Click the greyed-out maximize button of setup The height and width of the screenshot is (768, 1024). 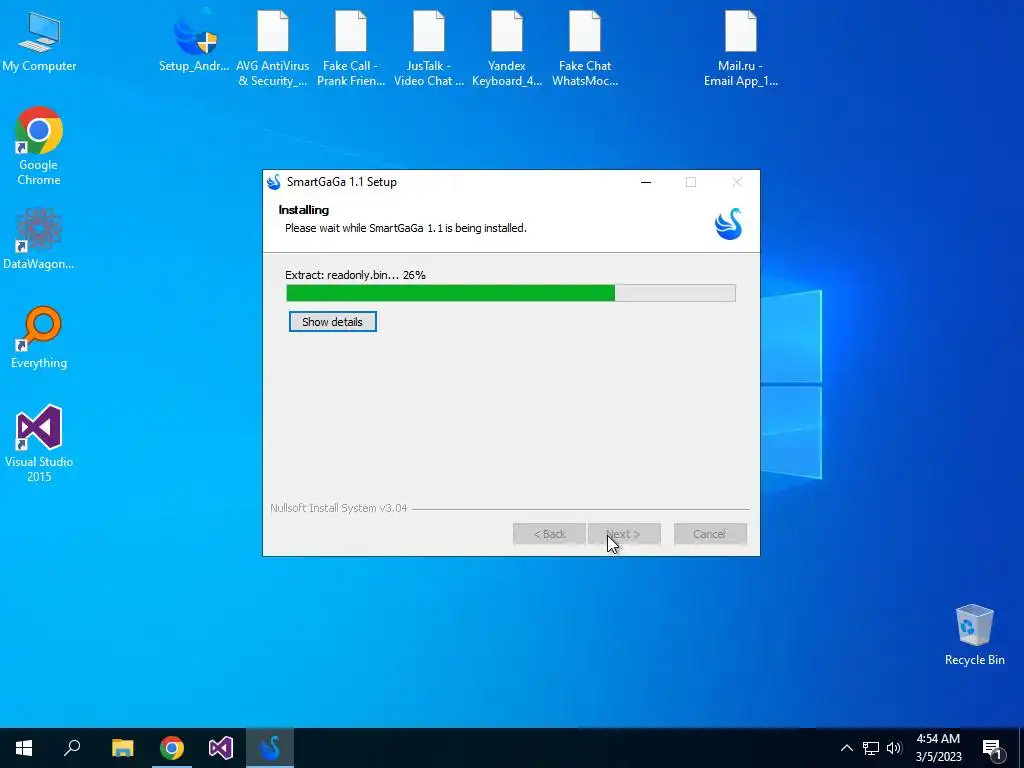click(x=691, y=182)
